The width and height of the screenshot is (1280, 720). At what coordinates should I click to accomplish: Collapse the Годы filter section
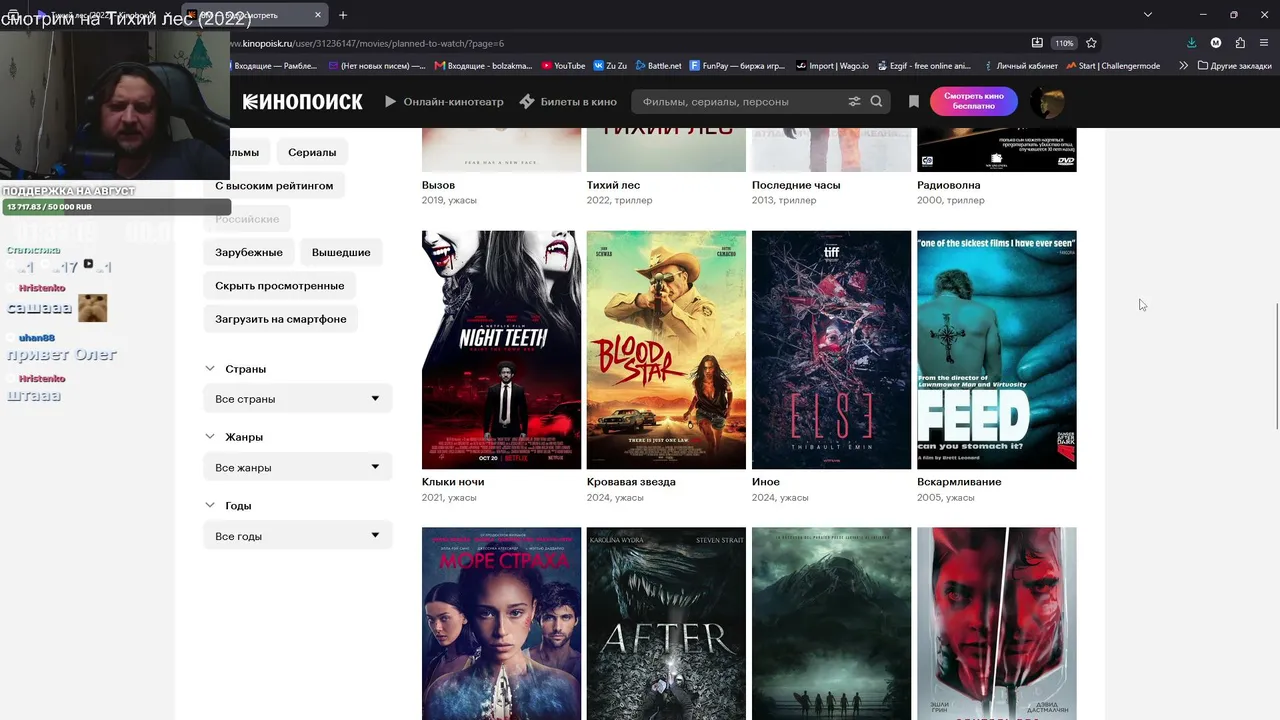click(x=228, y=506)
